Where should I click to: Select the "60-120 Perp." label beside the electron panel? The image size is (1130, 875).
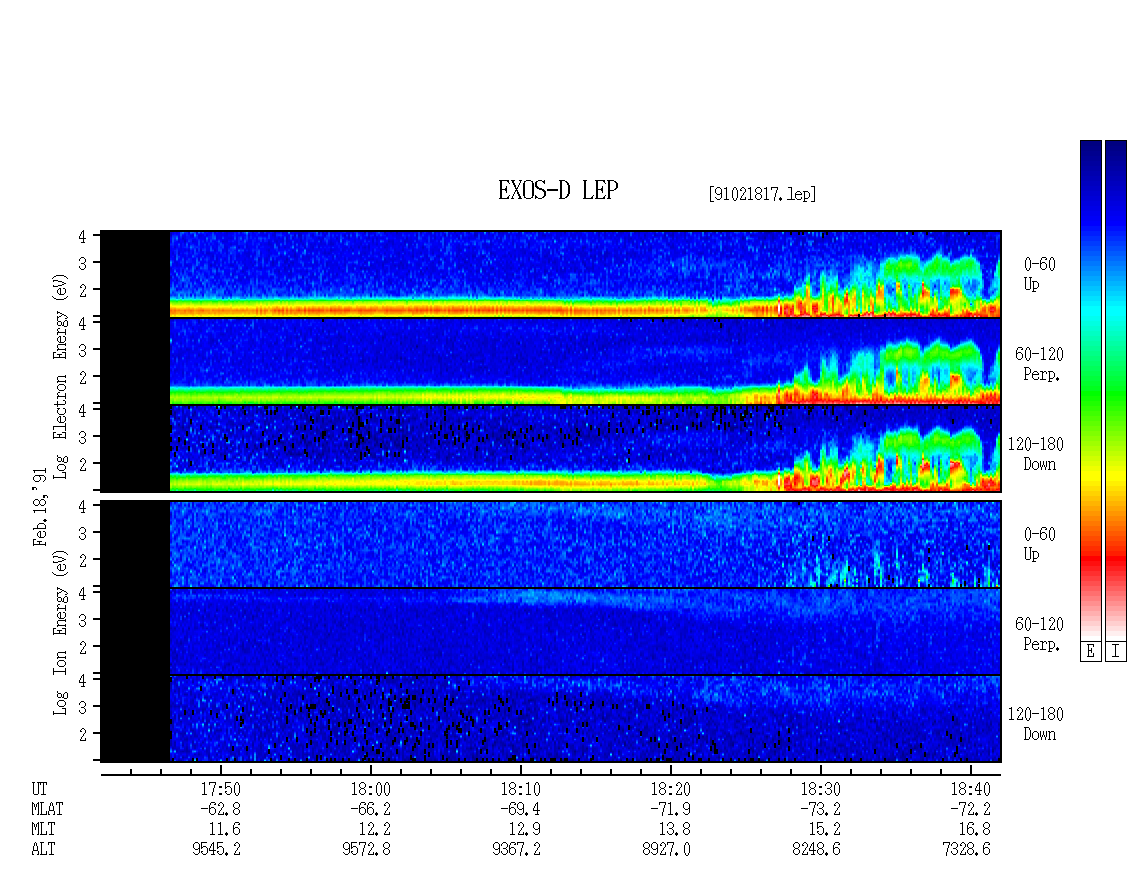[x=1039, y=364]
